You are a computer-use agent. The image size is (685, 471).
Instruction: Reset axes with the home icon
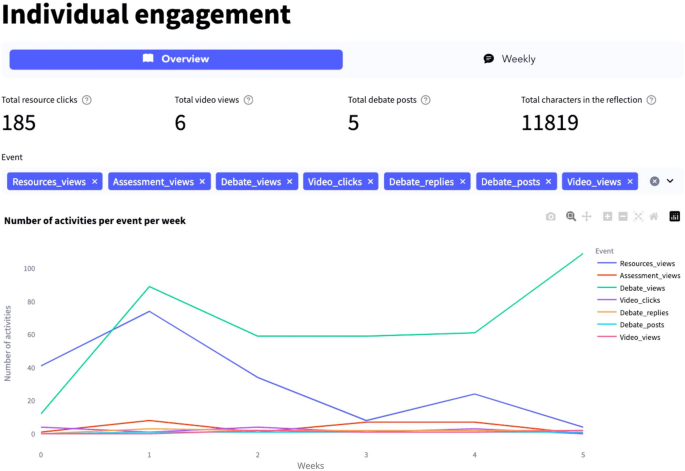point(653,216)
